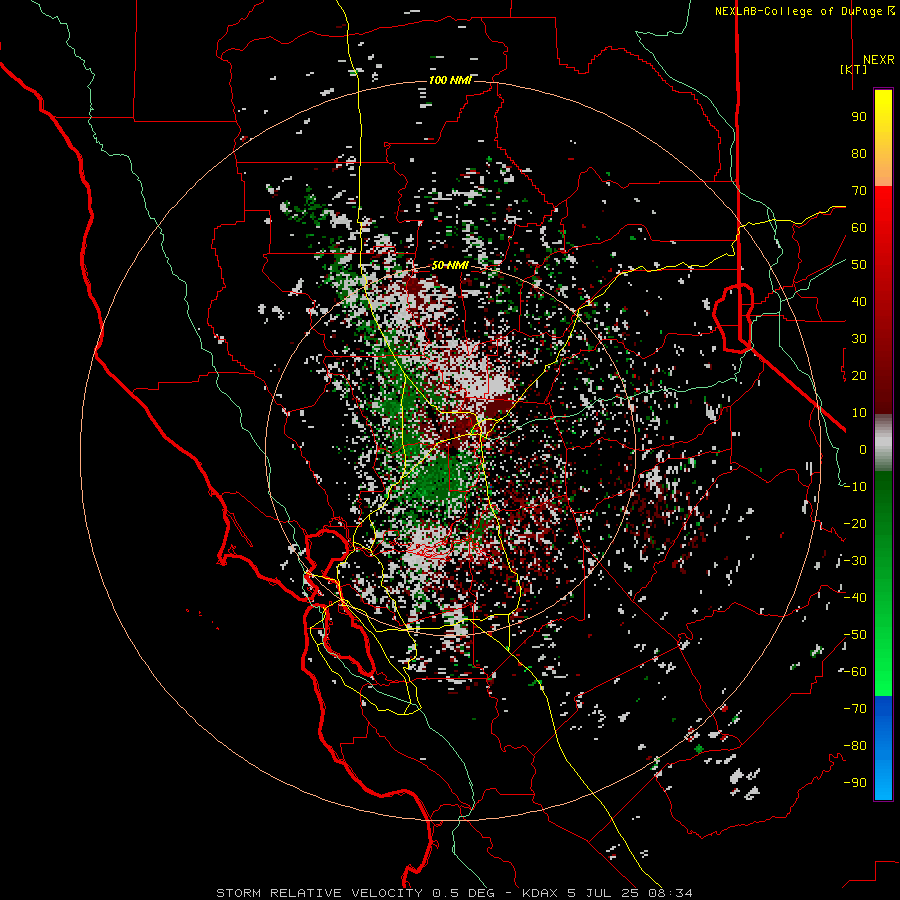Click the NEXLAB-College of DuPage label
The height and width of the screenshot is (900, 900).
click(x=799, y=11)
